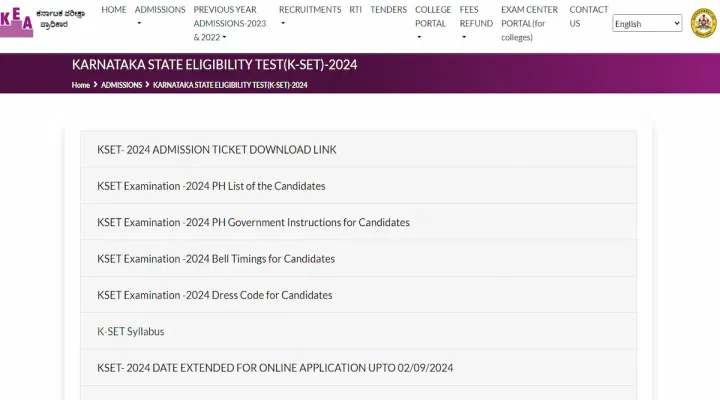Expand Previous Year Admissions dropdown
The image size is (720, 400).
(230, 23)
